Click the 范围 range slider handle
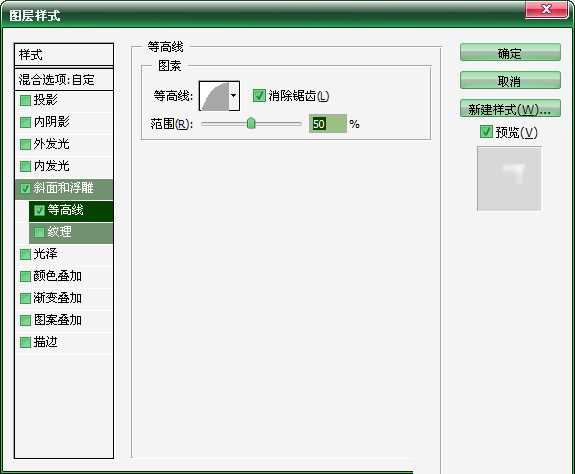 [x=251, y=123]
